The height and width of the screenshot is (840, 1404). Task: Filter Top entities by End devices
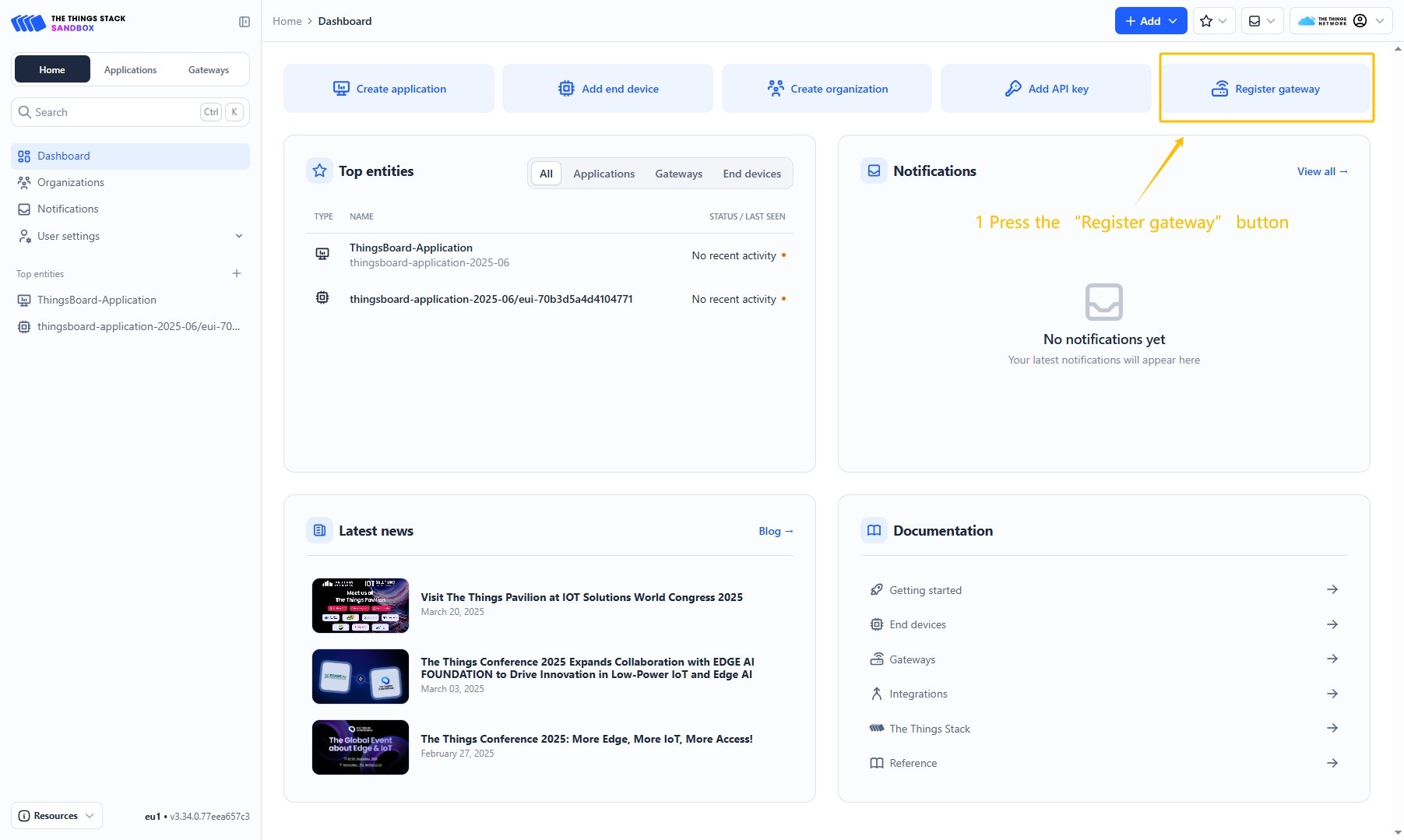(751, 174)
